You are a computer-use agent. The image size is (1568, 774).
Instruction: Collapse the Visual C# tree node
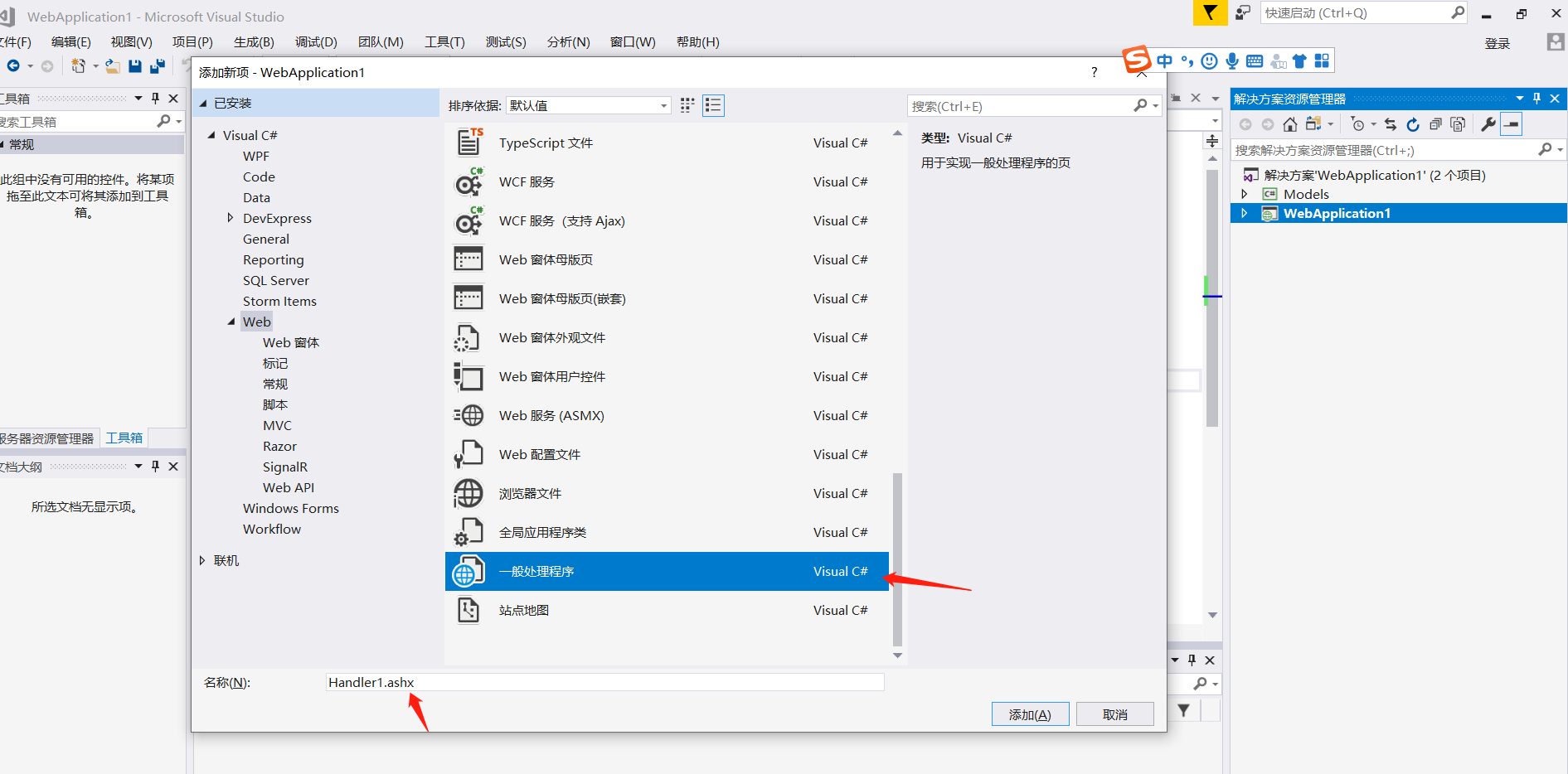(x=211, y=135)
